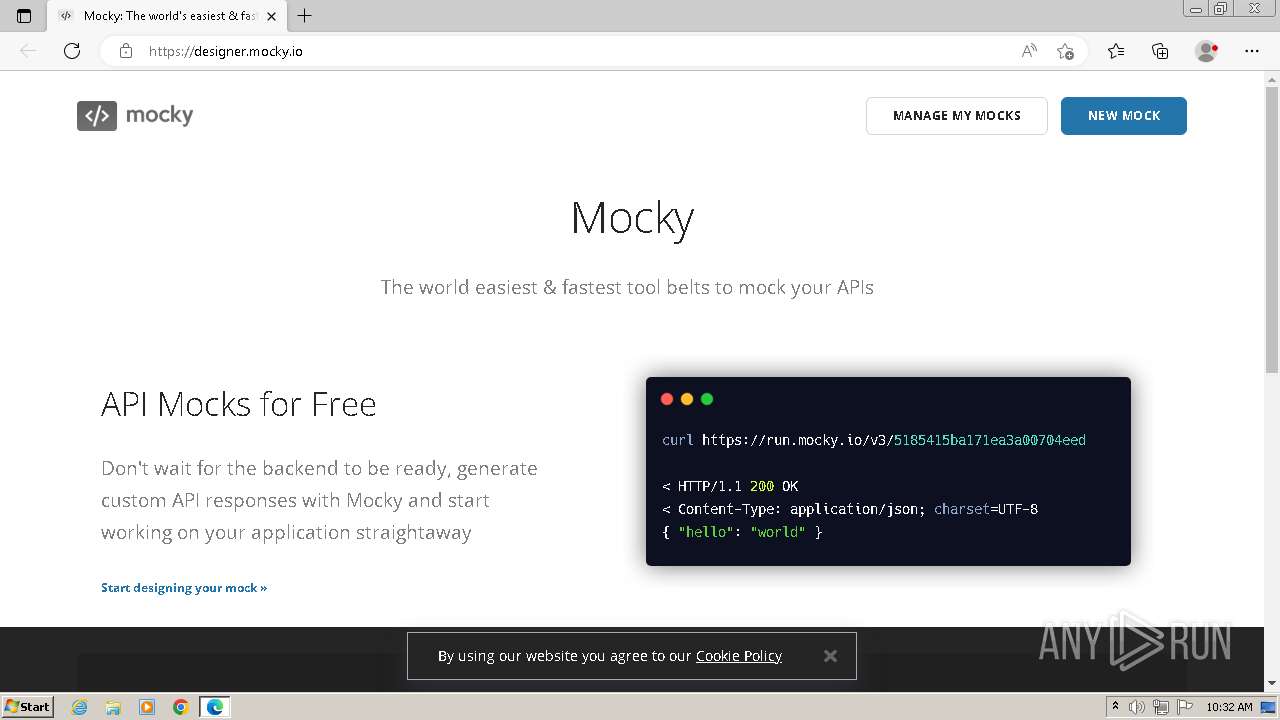Click the page vertical scrollbar thumb
Image resolution: width=1280 pixels, height=720 pixels.
coord(1272,229)
